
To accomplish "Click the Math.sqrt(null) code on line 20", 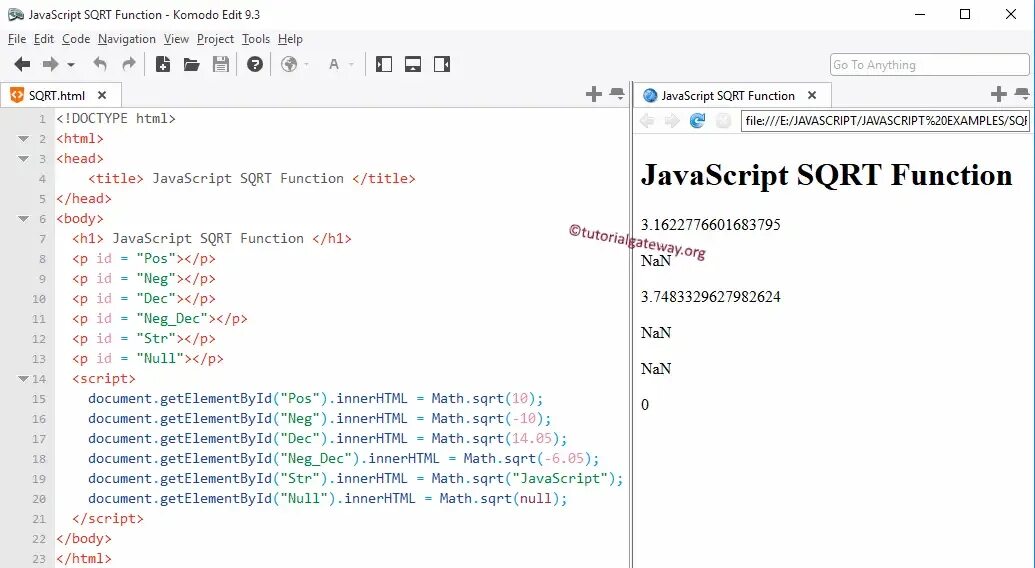I will point(503,498).
